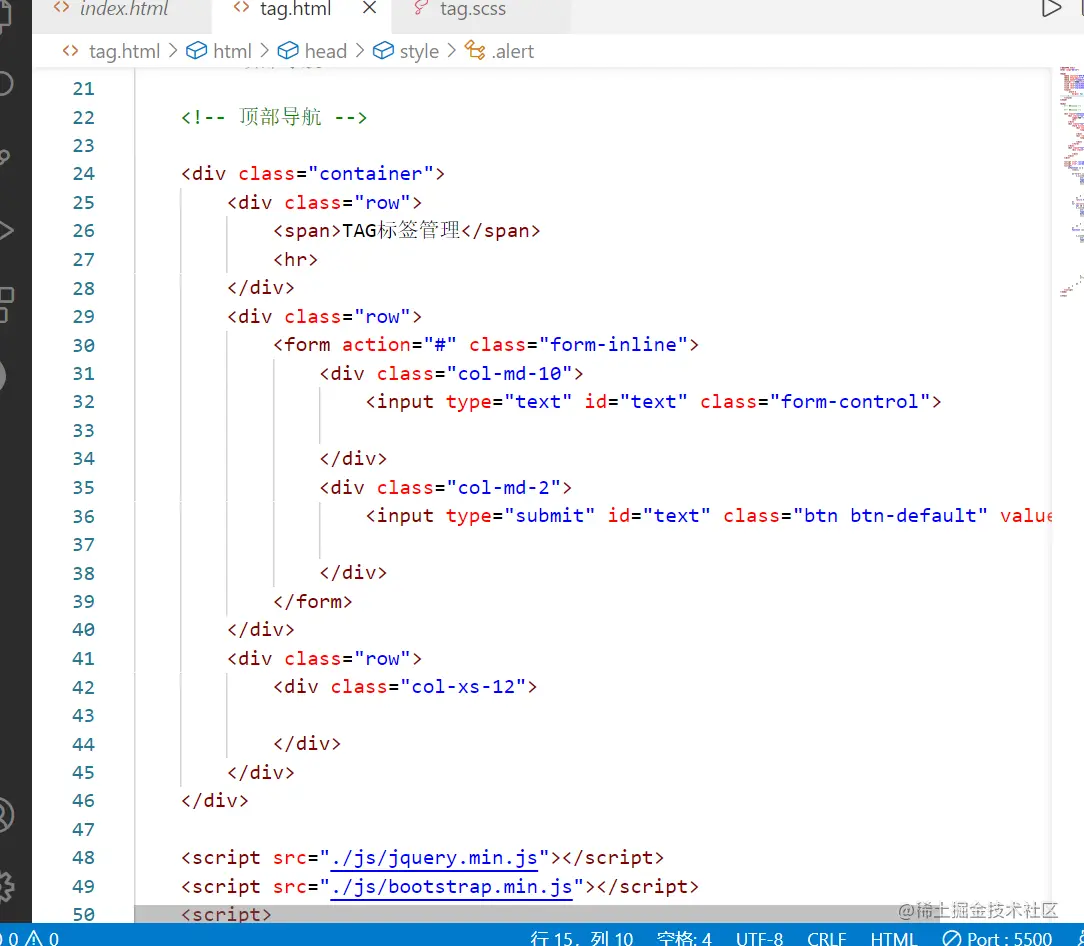Change language mode via HTML status item
The width and height of the screenshot is (1084, 946).
pyautogui.click(x=893, y=938)
